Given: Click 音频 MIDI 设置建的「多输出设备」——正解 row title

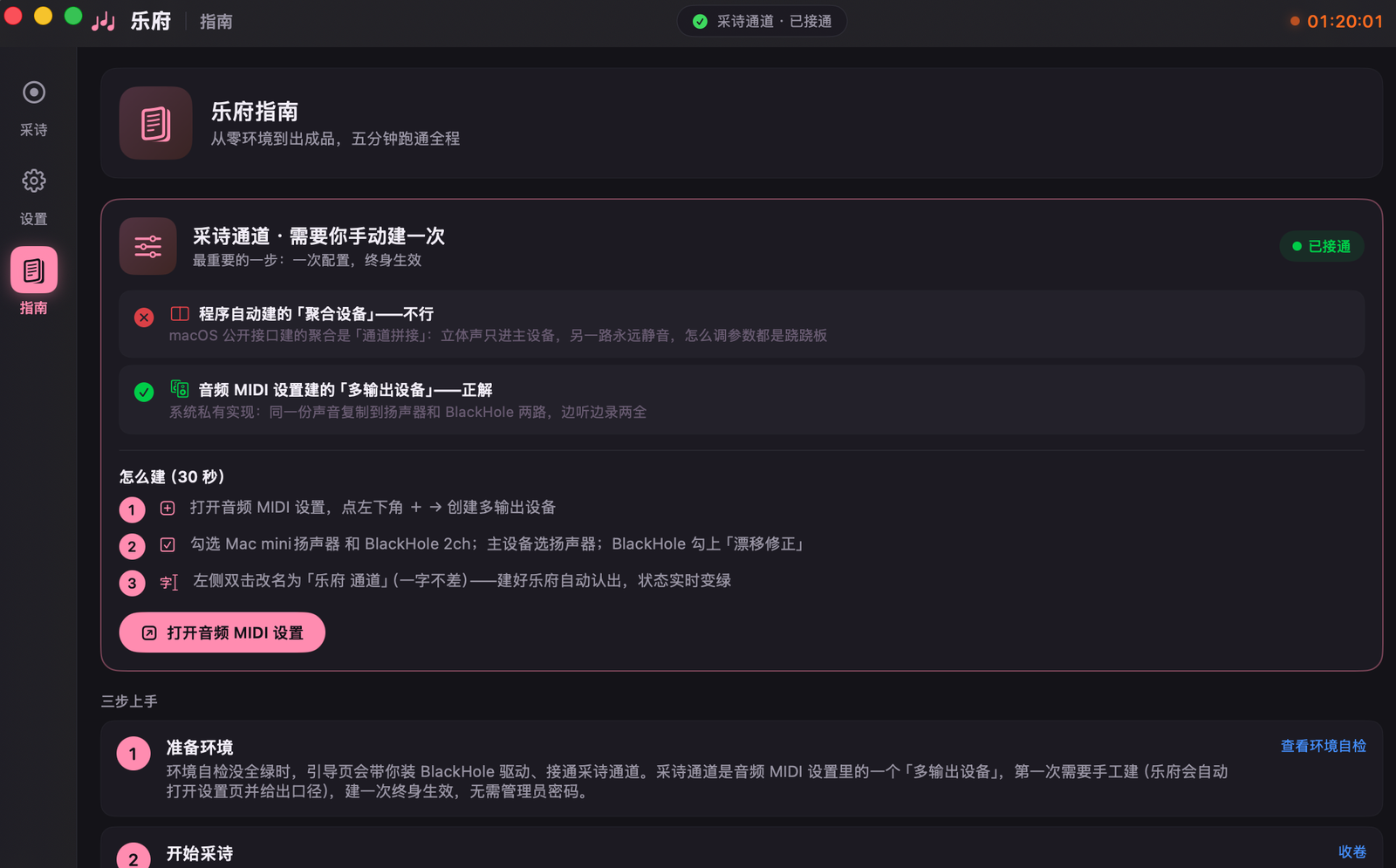Looking at the screenshot, I should click(346, 390).
